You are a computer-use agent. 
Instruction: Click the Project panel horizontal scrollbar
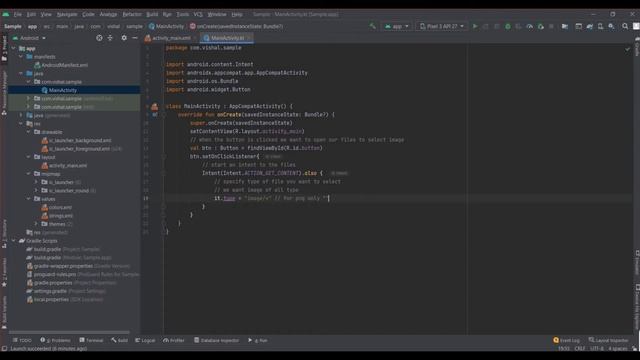point(69,333)
